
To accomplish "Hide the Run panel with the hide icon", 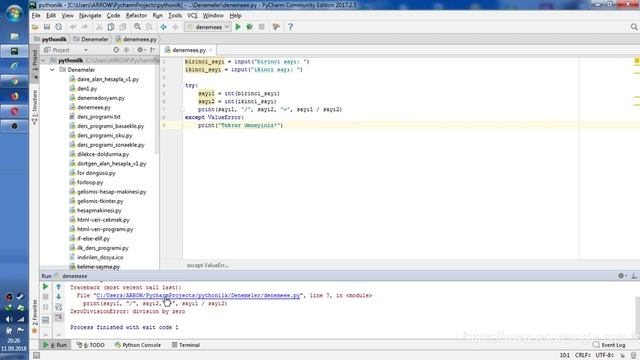I will pos(634,276).
